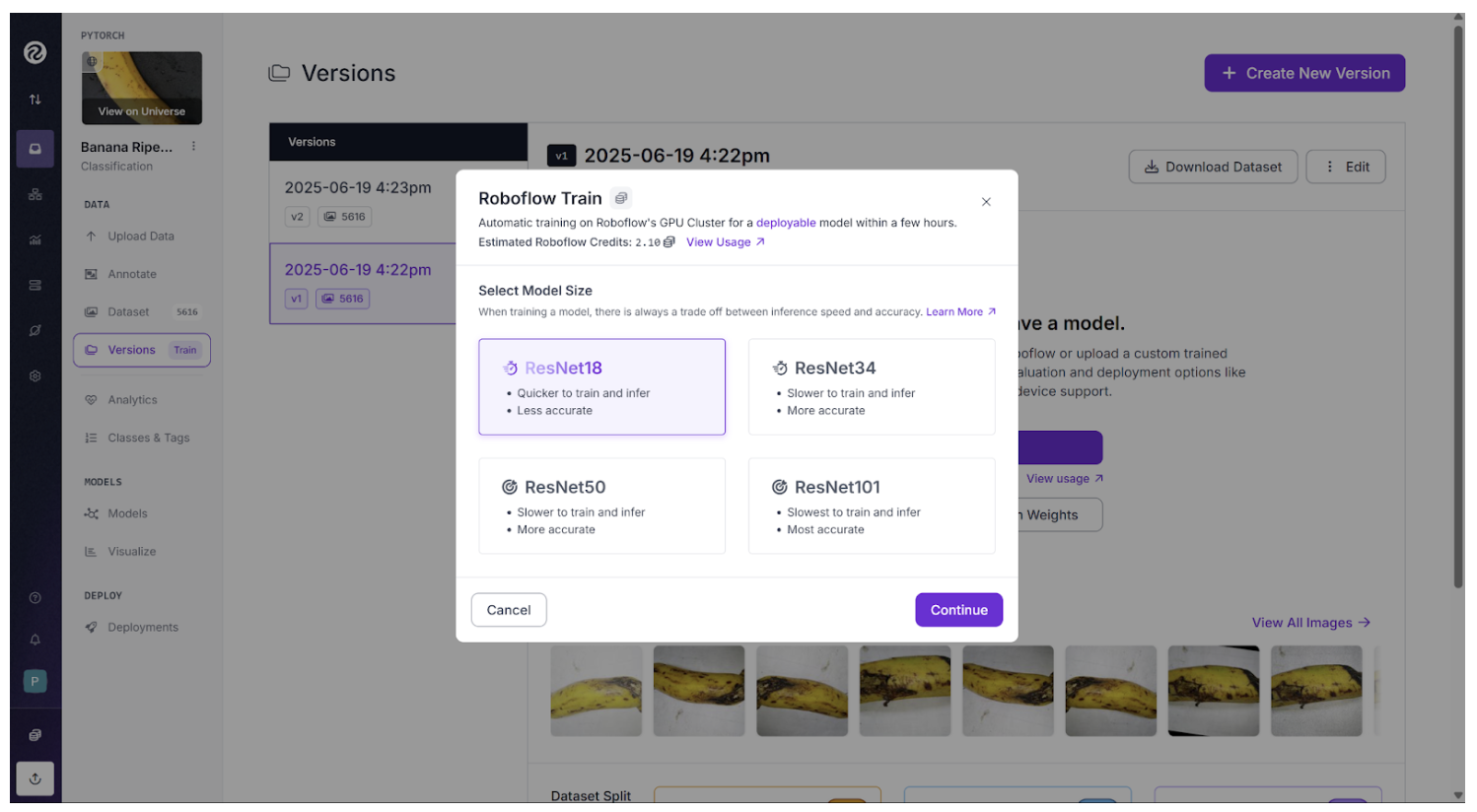The width and height of the screenshot is (1477, 812).
Task: Click the Continue button
Action: (x=958, y=610)
